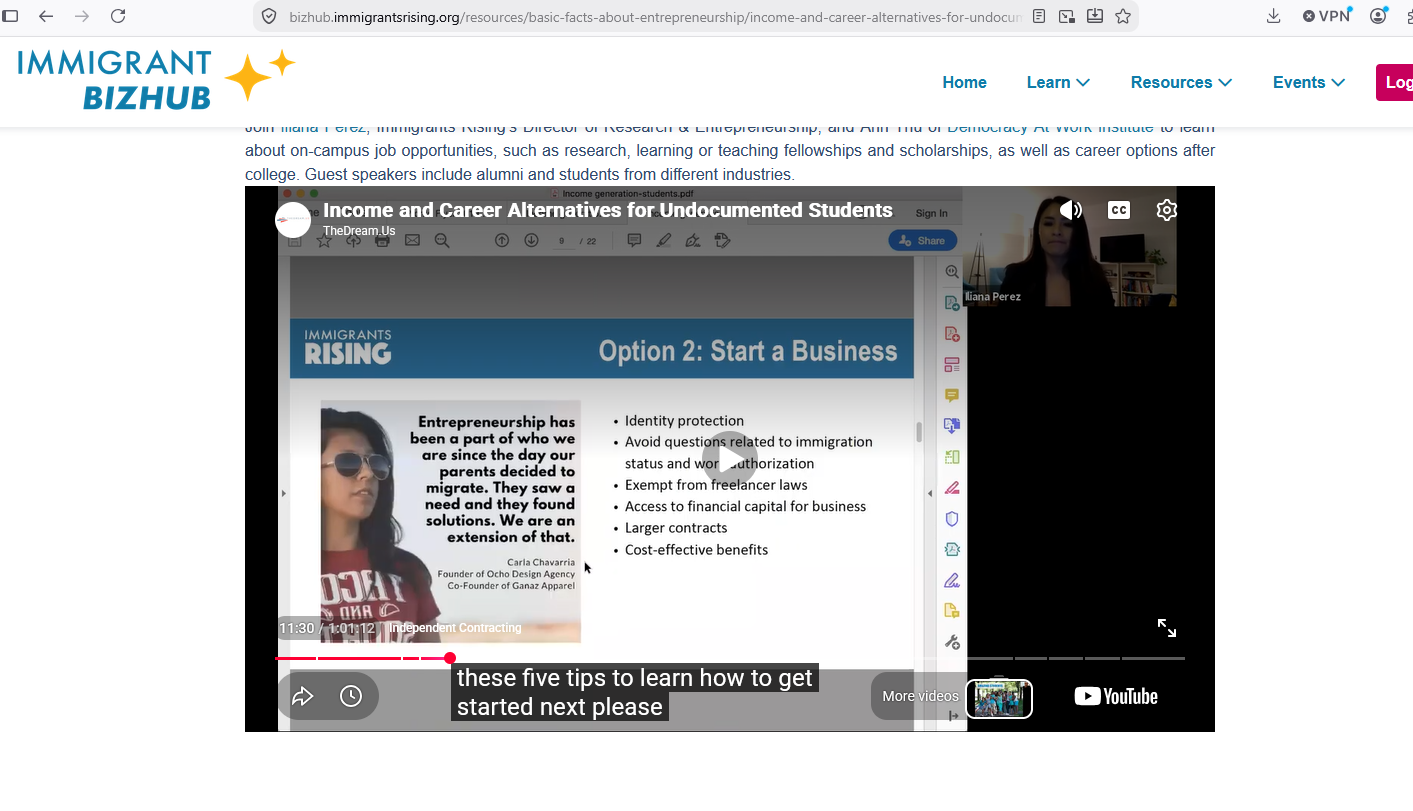
Task: Expand the Events menu
Action: pyautogui.click(x=1309, y=82)
